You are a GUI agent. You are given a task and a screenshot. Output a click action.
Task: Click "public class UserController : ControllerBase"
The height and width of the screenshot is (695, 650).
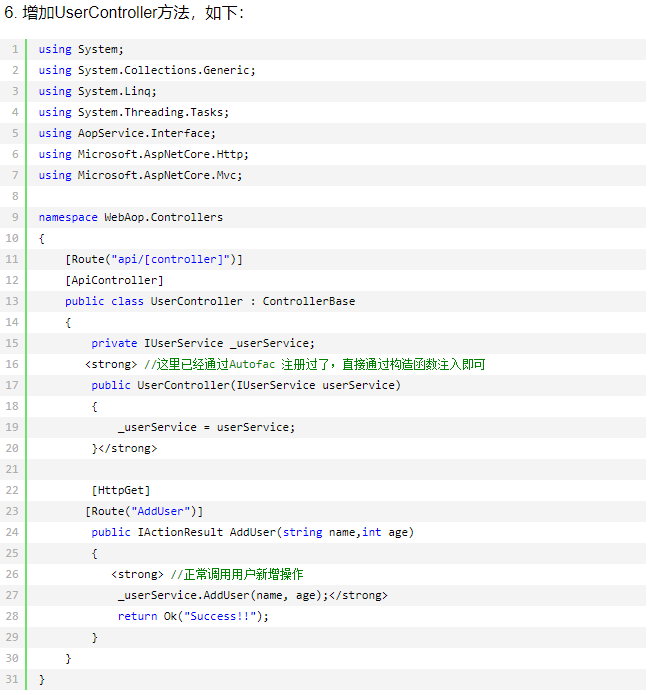click(210, 301)
